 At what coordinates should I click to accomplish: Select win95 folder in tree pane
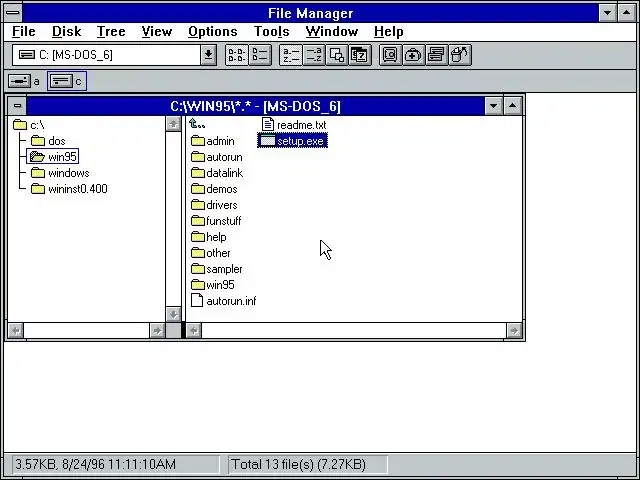[53, 157]
